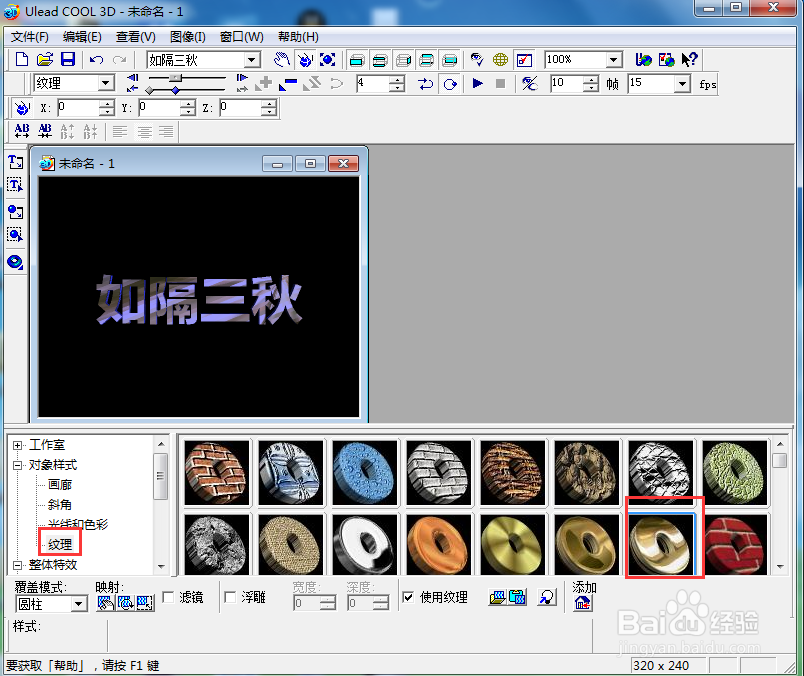
Task: Toggle ping-pong loop mode icon
Action: [425, 84]
